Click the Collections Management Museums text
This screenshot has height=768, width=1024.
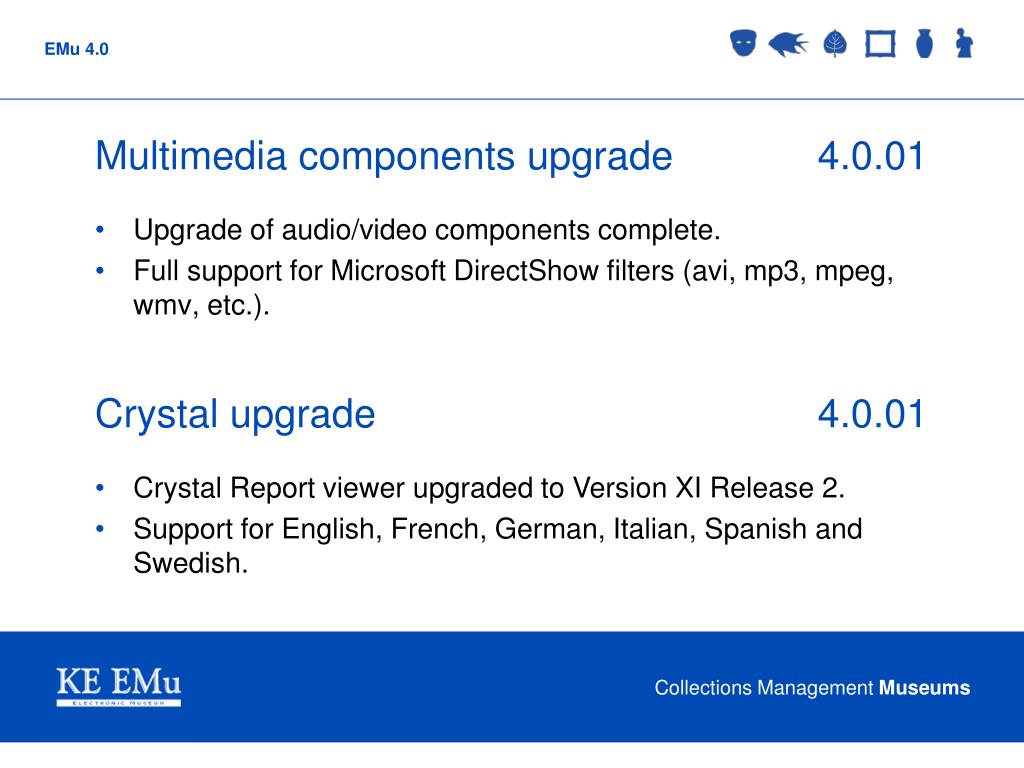pyautogui.click(x=812, y=688)
